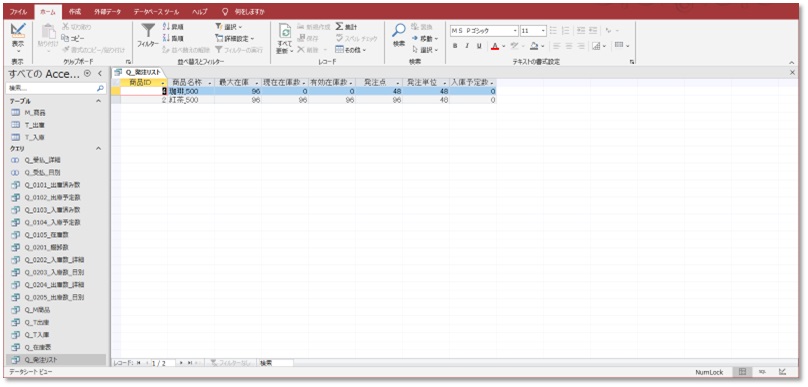This screenshot has width=808, height=387.
Task: Open table M_商品
Action: pos(35,112)
